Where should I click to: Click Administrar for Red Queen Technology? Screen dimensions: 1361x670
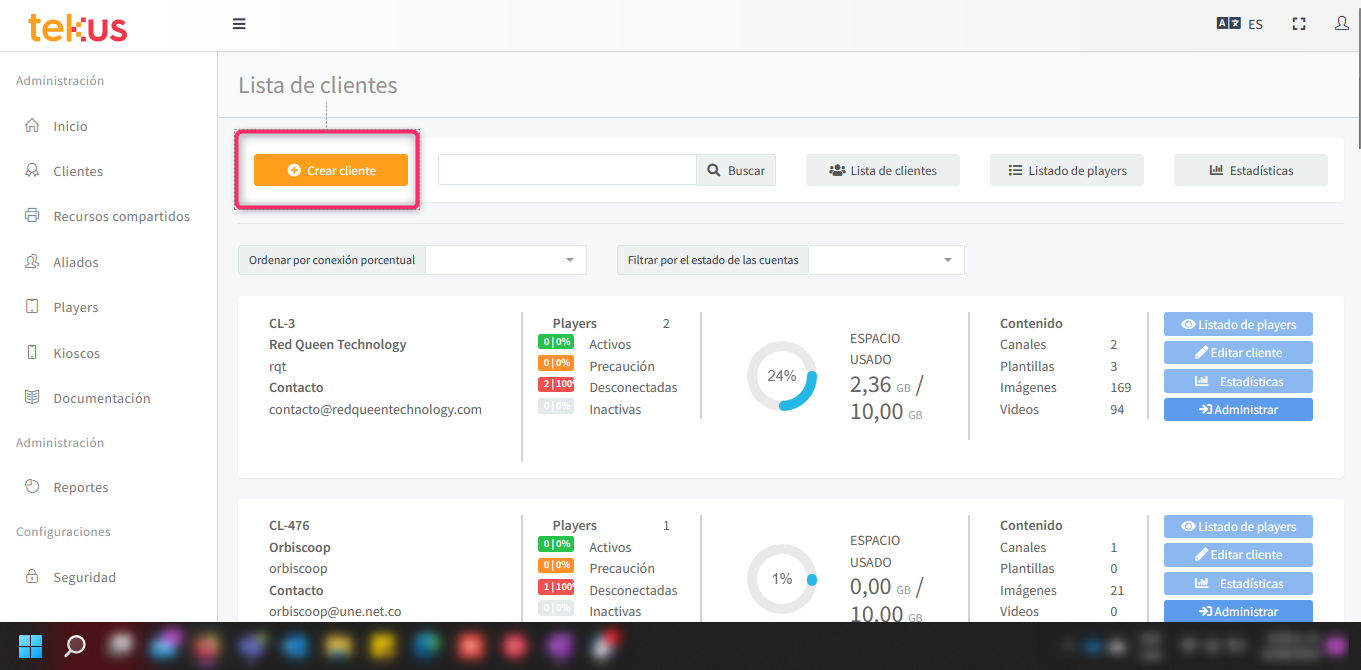(x=1238, y=409)
